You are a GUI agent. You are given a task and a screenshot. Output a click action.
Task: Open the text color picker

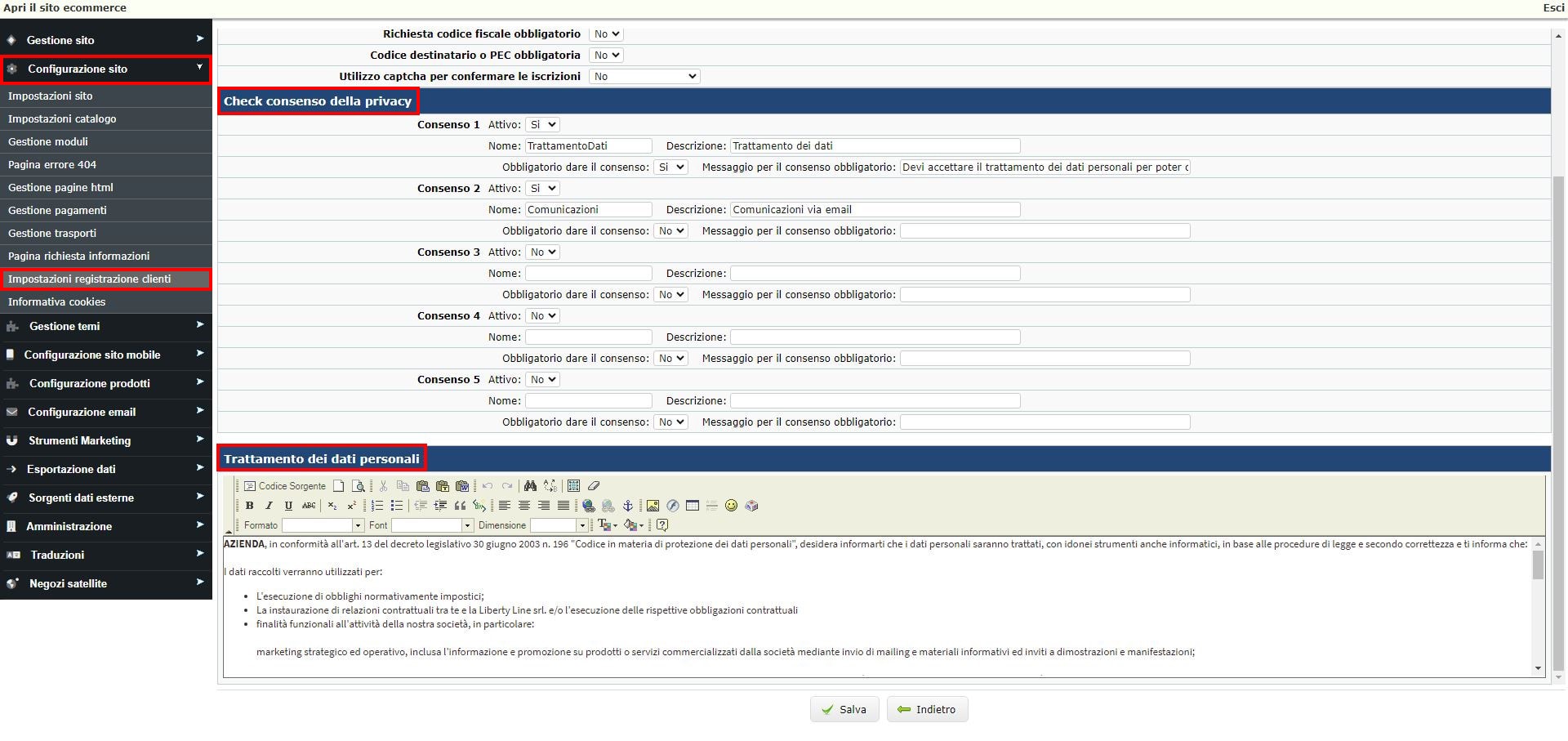[608, 525]
